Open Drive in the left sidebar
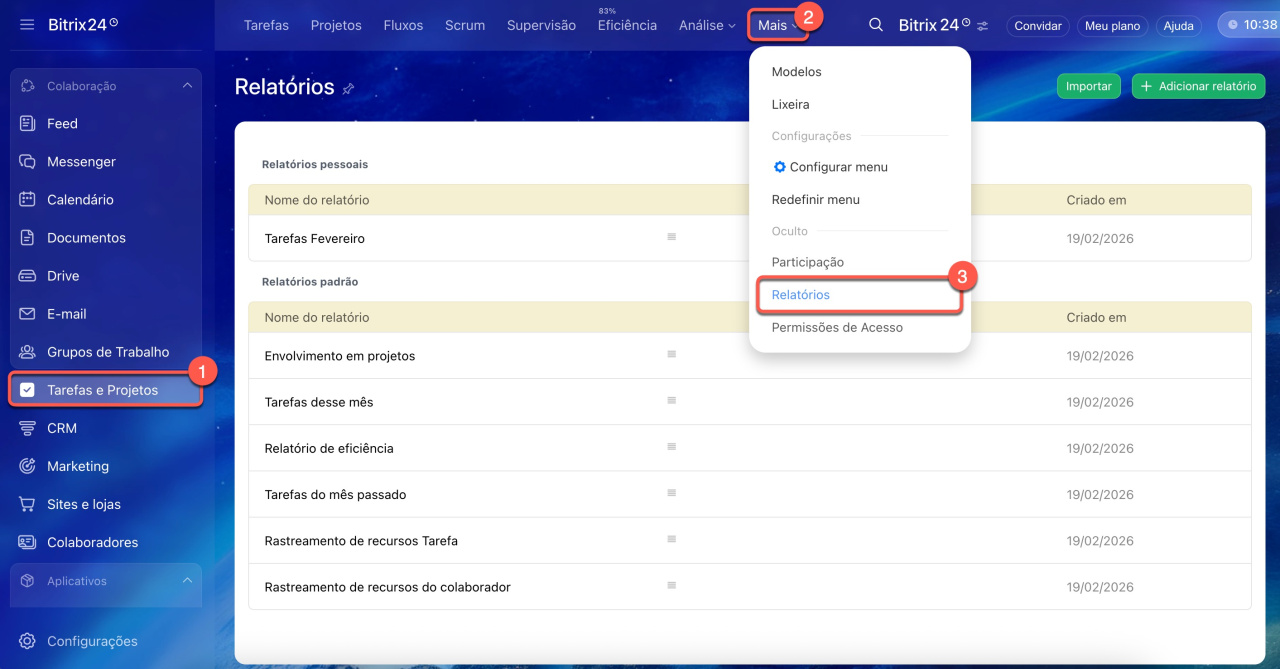 [x=63, y=276]
